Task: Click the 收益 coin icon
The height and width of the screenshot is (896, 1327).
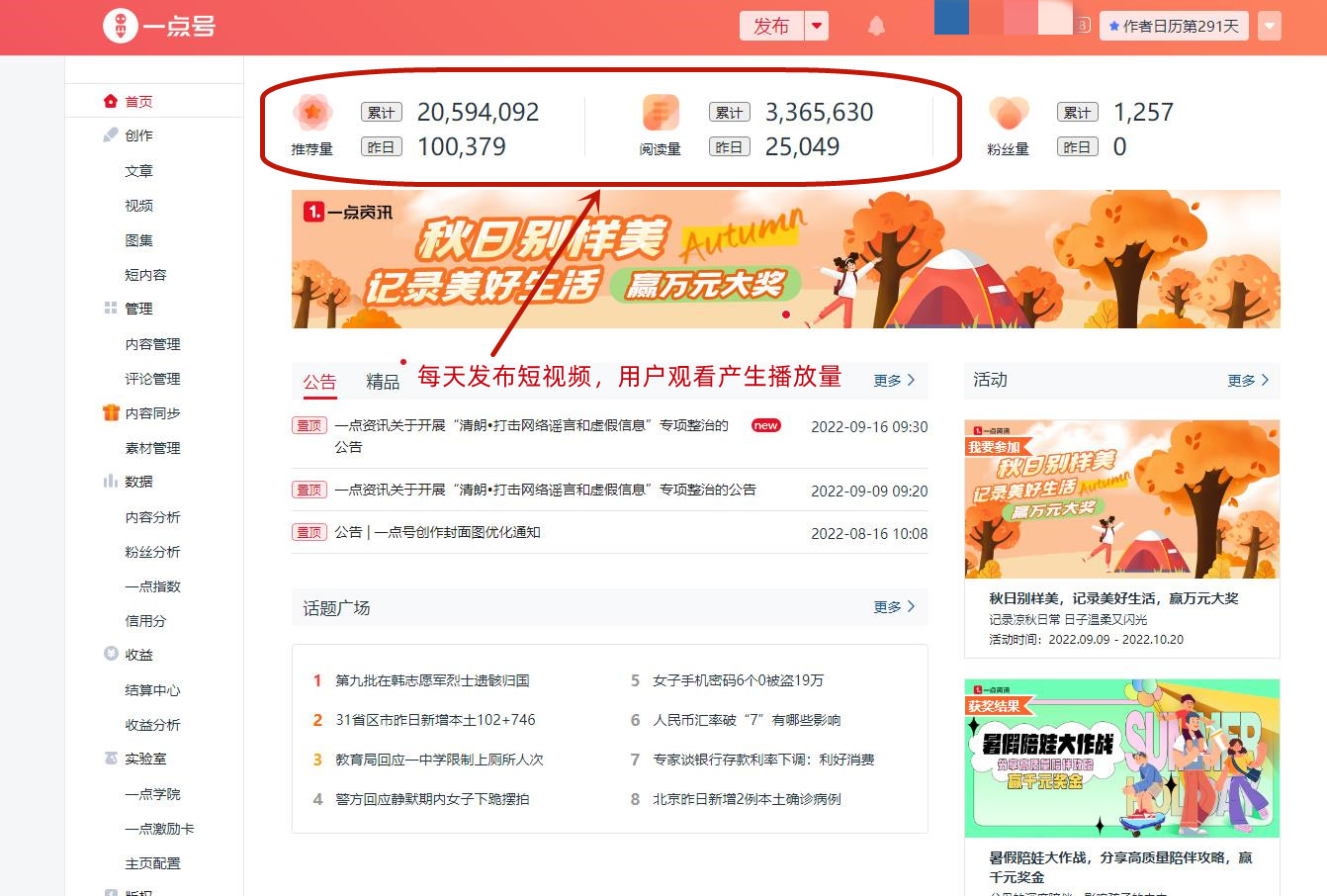Action: click(x=111, y=655)
